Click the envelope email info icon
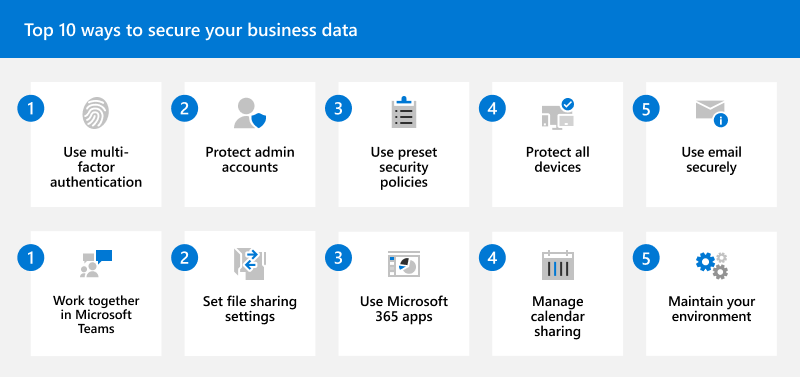This screenshot has width=800, height=377. [712, 113]
